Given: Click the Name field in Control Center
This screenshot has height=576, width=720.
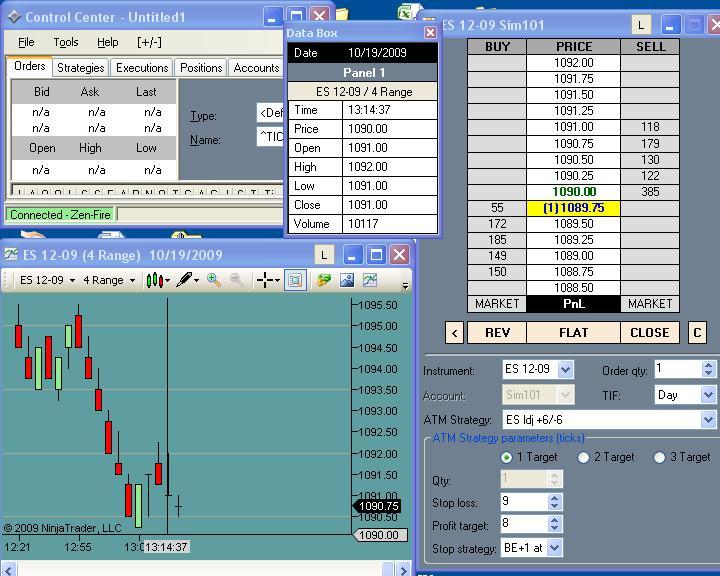Looking at the screenshot, I should [270, 136].
